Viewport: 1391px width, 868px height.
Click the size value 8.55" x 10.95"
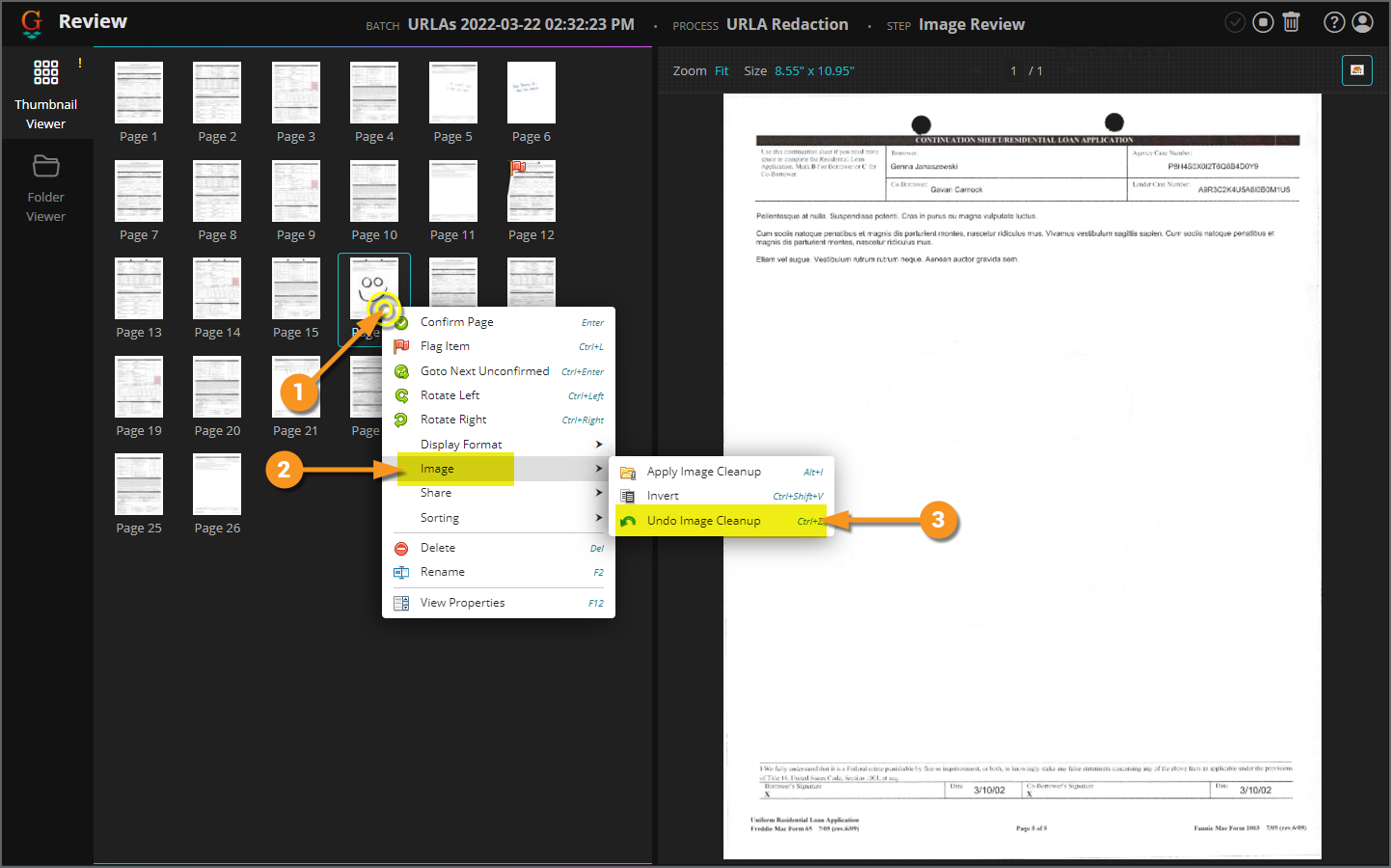pos(814,70)
